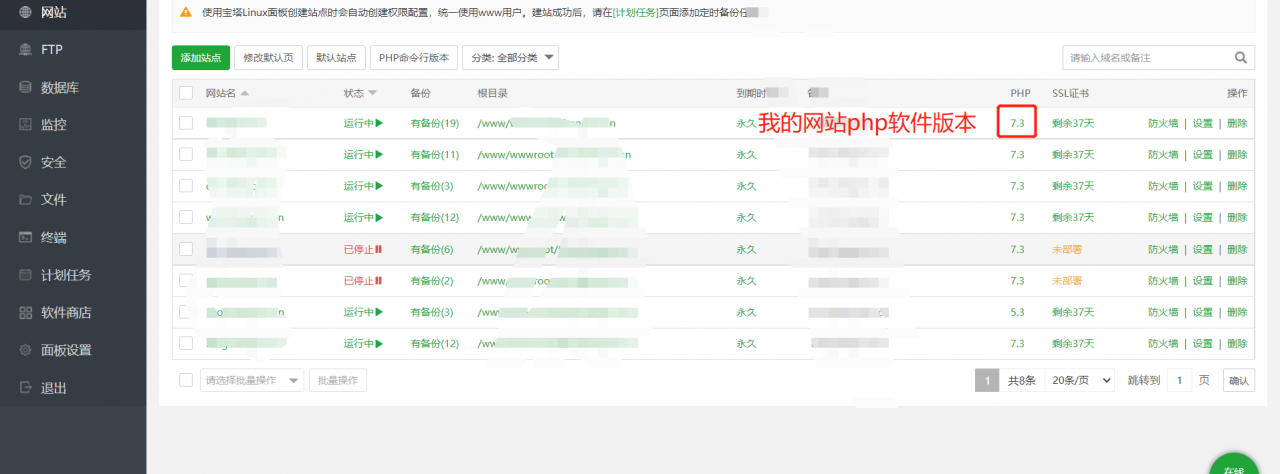Click the 跳转到 page number field
Screen dimensions: 1280x474
point(1179,380)
